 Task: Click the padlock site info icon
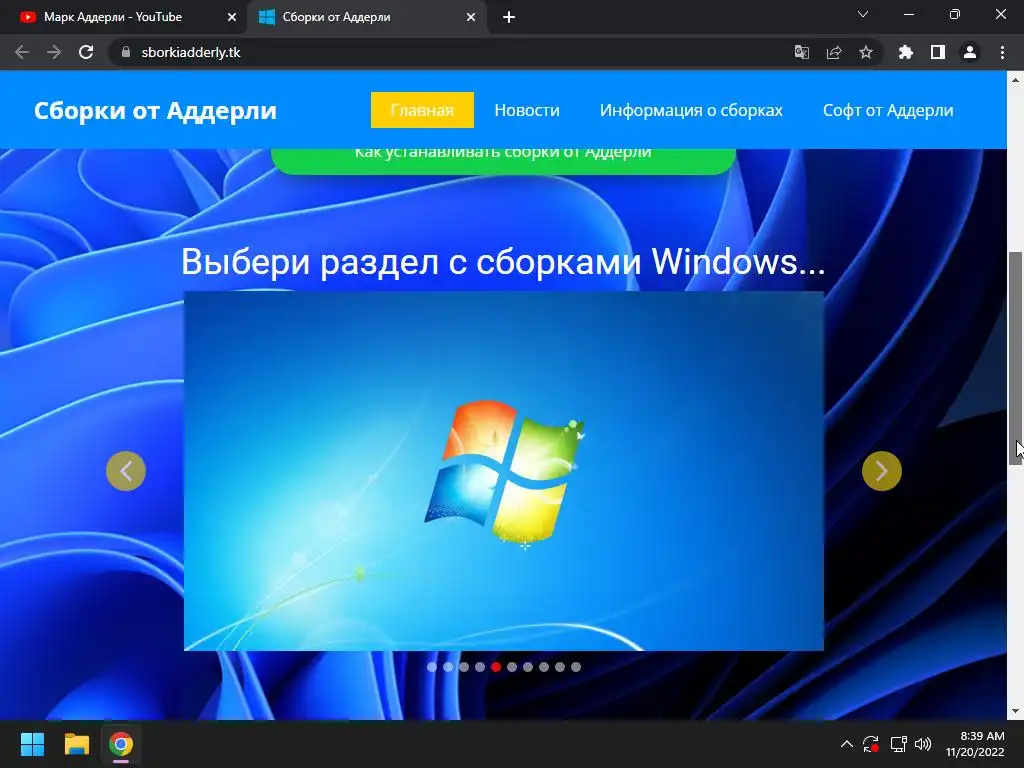(126, 52)
